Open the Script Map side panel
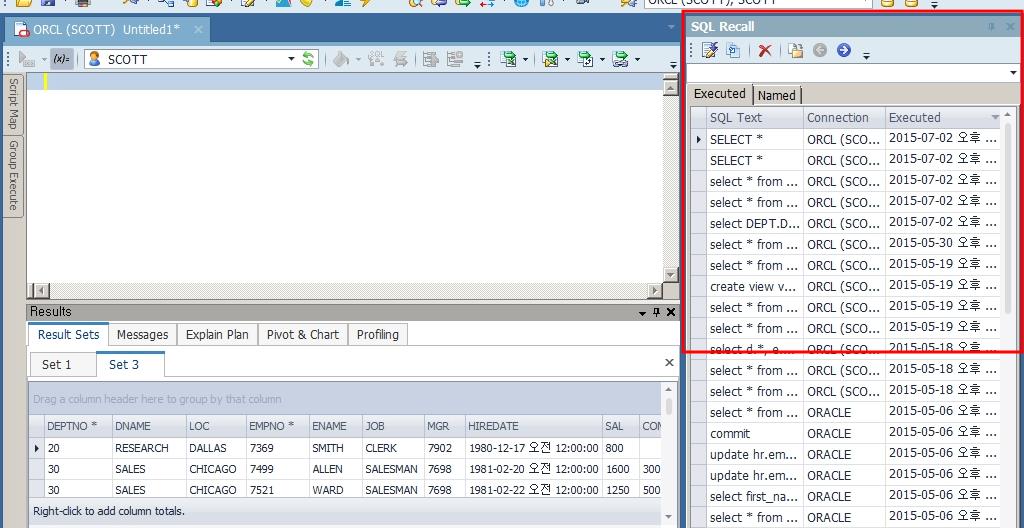The width and height of the screenshot is (1024, 528). pos(14,103)
